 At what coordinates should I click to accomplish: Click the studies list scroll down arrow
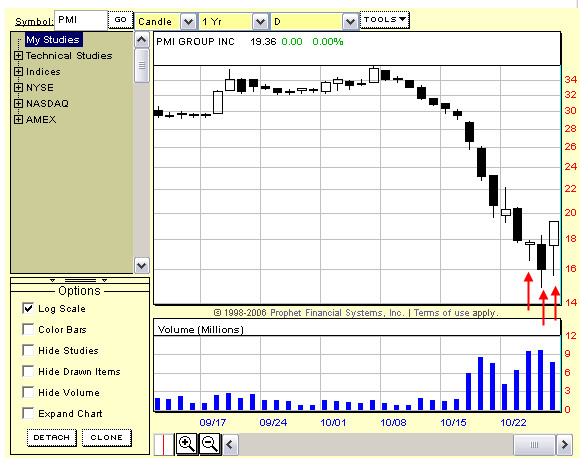click(141, 265)
